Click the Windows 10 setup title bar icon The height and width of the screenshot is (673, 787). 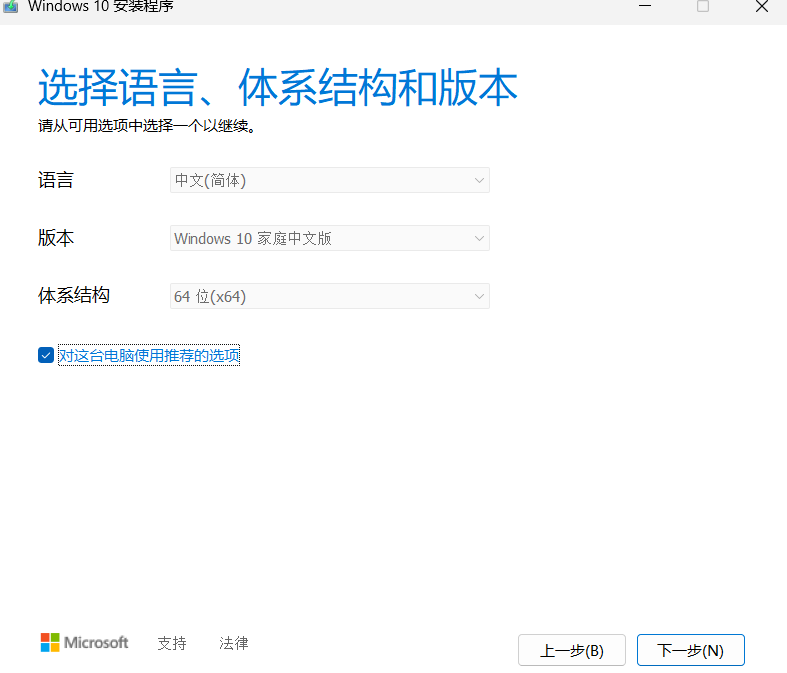click(x=10, y=6)
